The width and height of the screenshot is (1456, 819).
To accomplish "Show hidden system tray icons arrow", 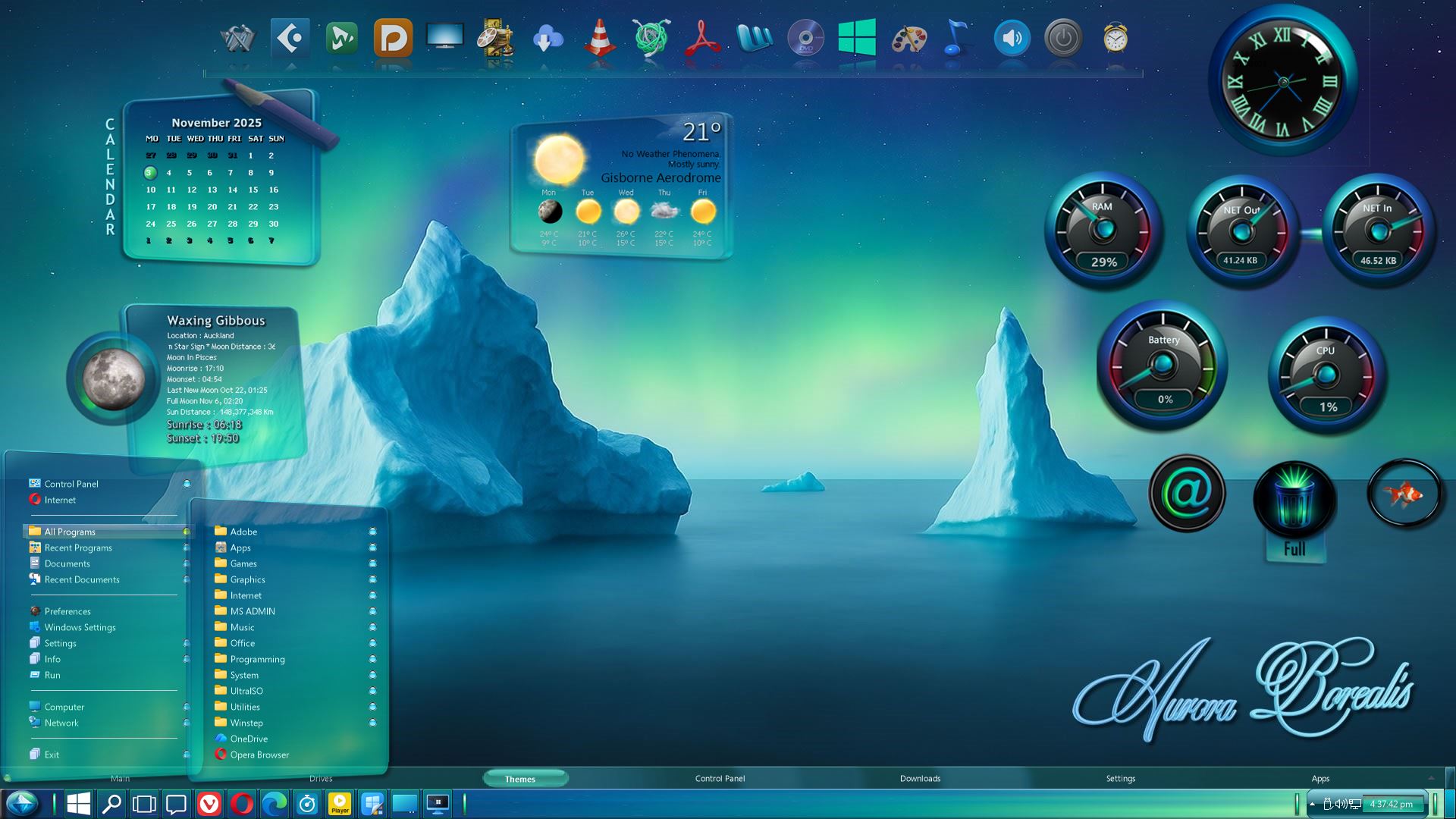I will click(x=1312, y=804).
